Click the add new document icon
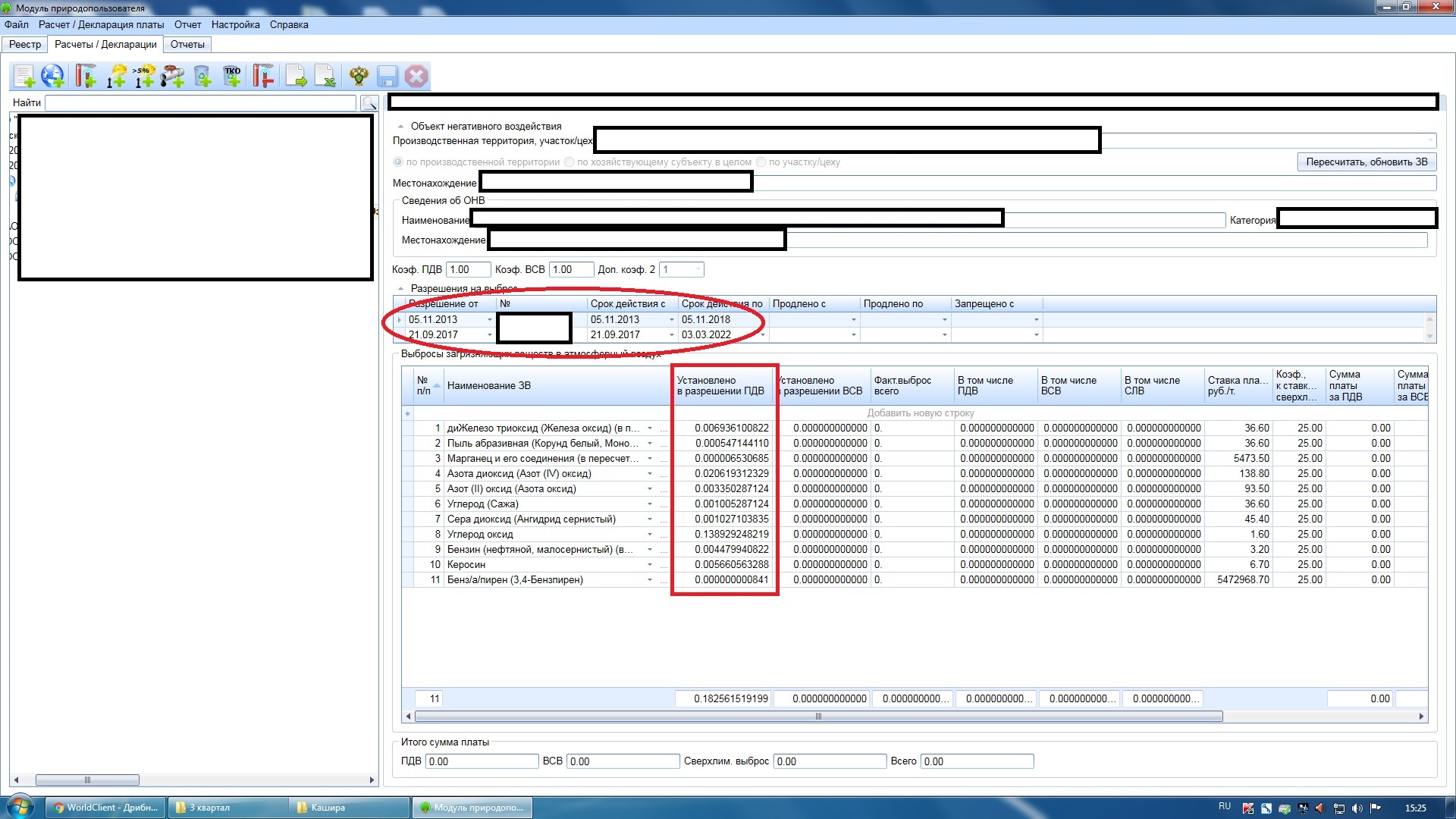 (x=24, y=76)
